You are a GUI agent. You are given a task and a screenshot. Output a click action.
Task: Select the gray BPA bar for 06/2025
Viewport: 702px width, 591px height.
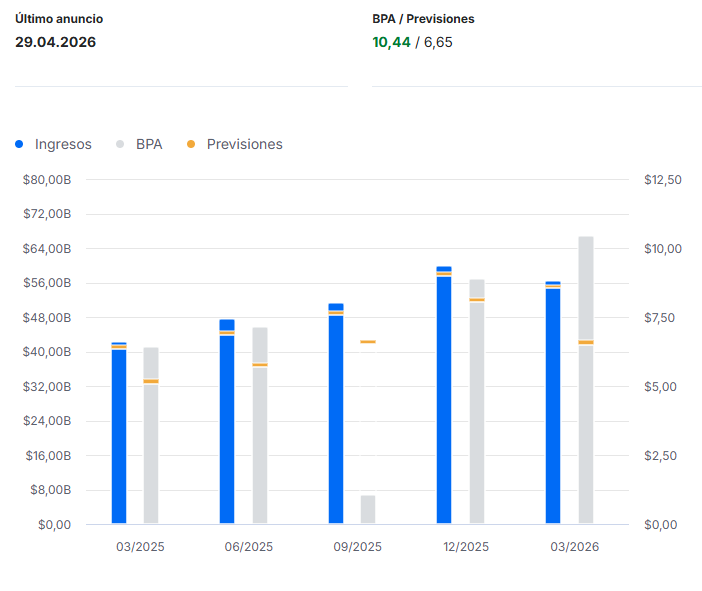[x=260, y=425]
